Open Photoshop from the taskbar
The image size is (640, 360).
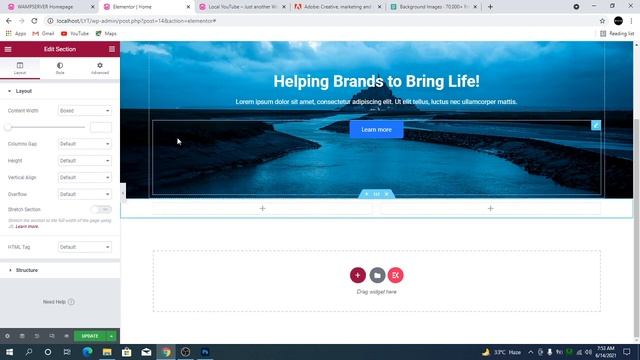pos(205,352)
